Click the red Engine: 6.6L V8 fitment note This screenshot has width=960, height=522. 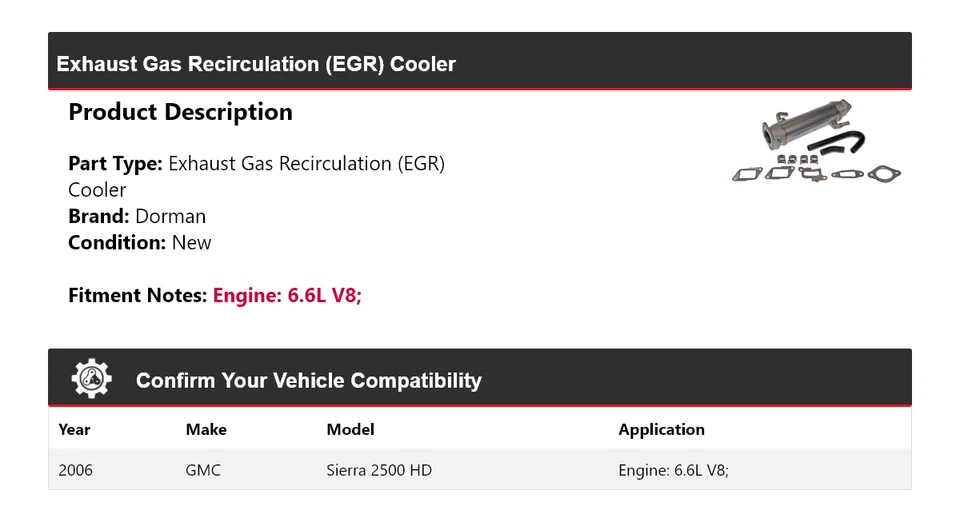click(x=287, y=296)
